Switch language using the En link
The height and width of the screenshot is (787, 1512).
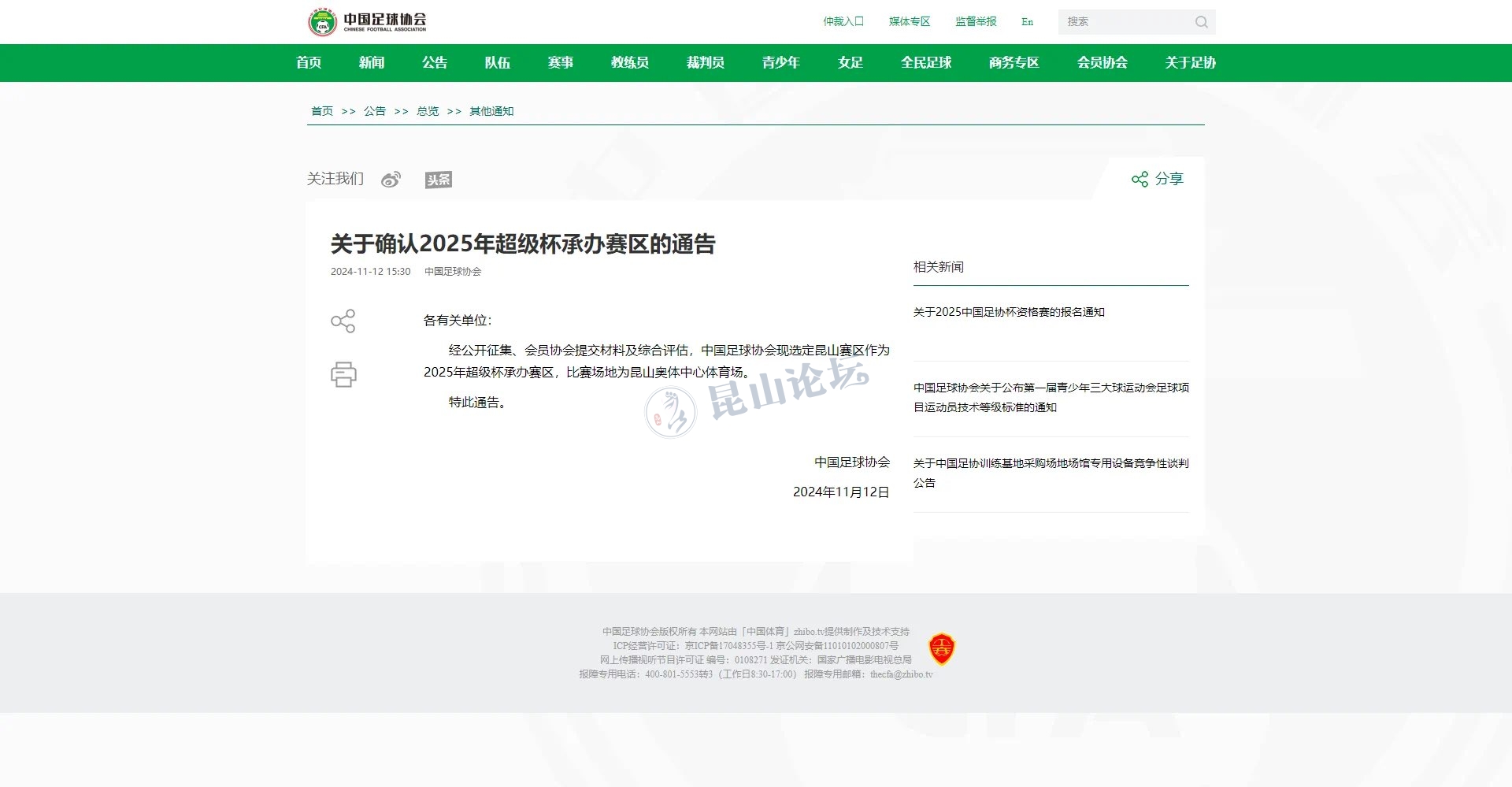tap(1027, 22)
